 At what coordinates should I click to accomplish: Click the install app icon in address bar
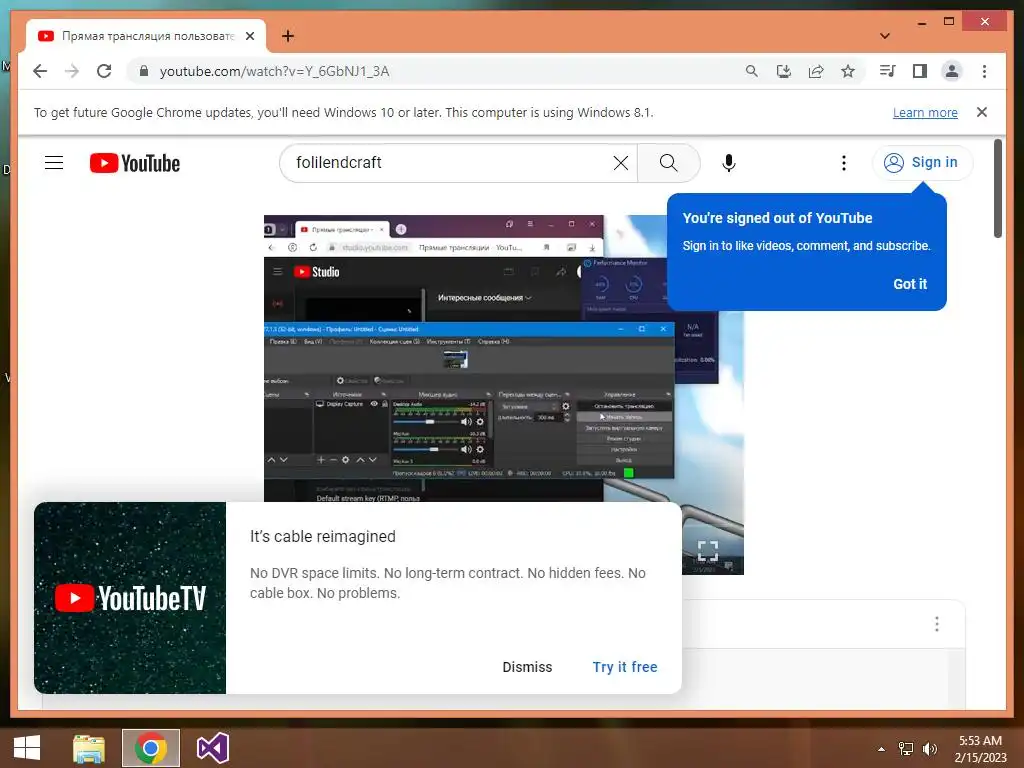point(784,71)
